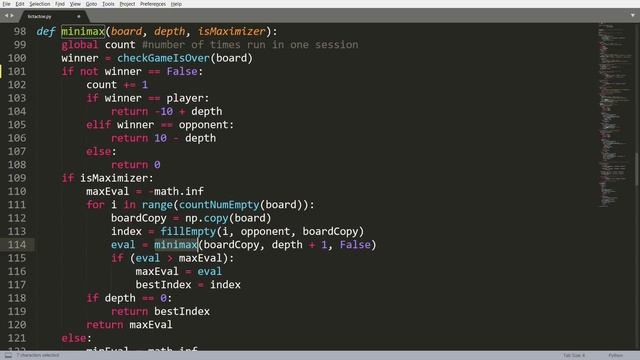Click the 'else:' on line 121
This screenshot has width=640, height=360.
point(76,338)
